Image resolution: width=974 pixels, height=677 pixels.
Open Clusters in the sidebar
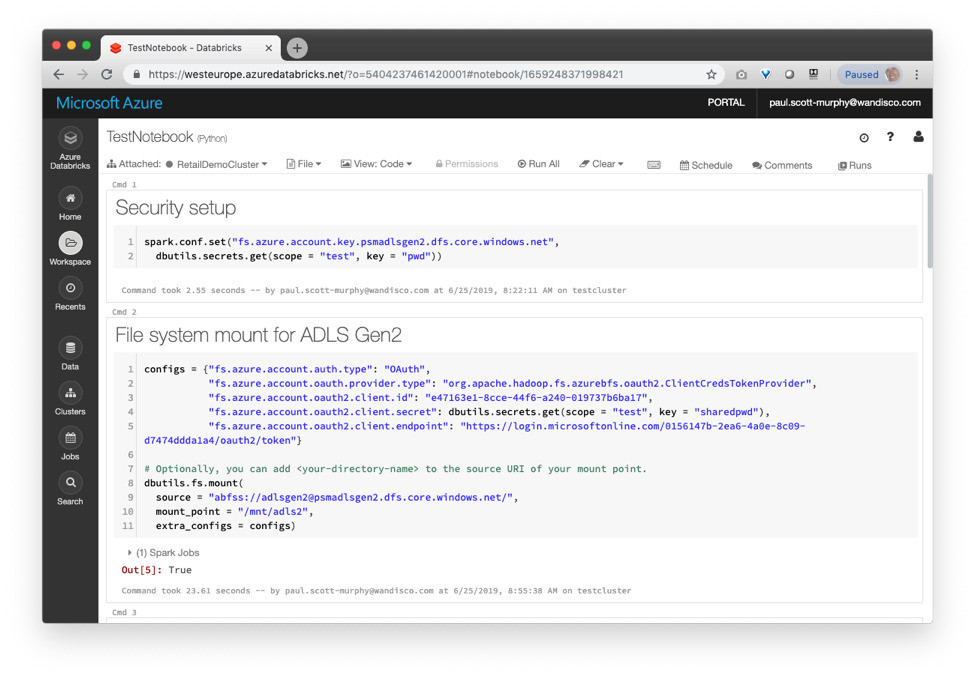pos(70,394)
